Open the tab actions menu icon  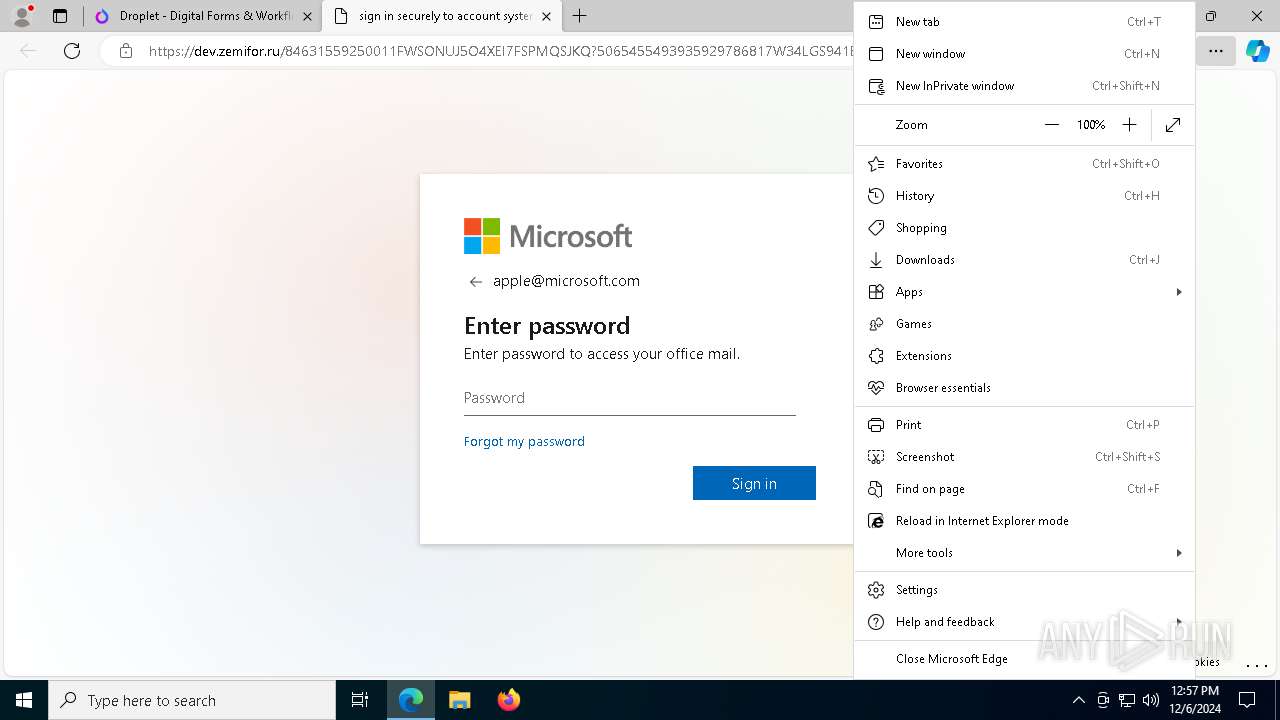[x=60, y=16]
